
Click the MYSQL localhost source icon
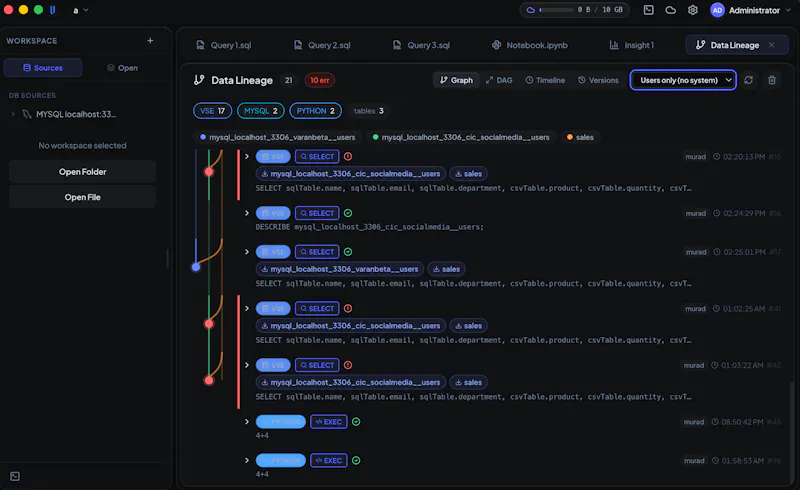tap(27, 114)
